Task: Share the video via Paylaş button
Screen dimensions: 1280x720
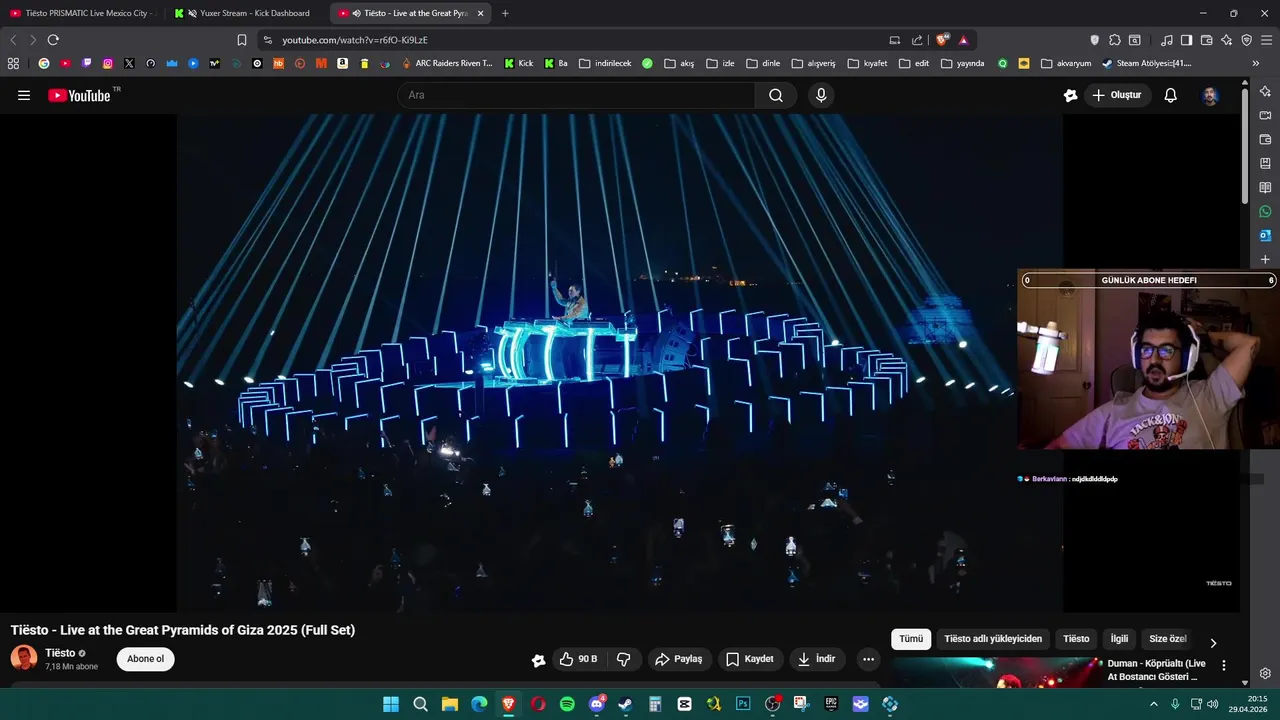Action: coord(678,659)
